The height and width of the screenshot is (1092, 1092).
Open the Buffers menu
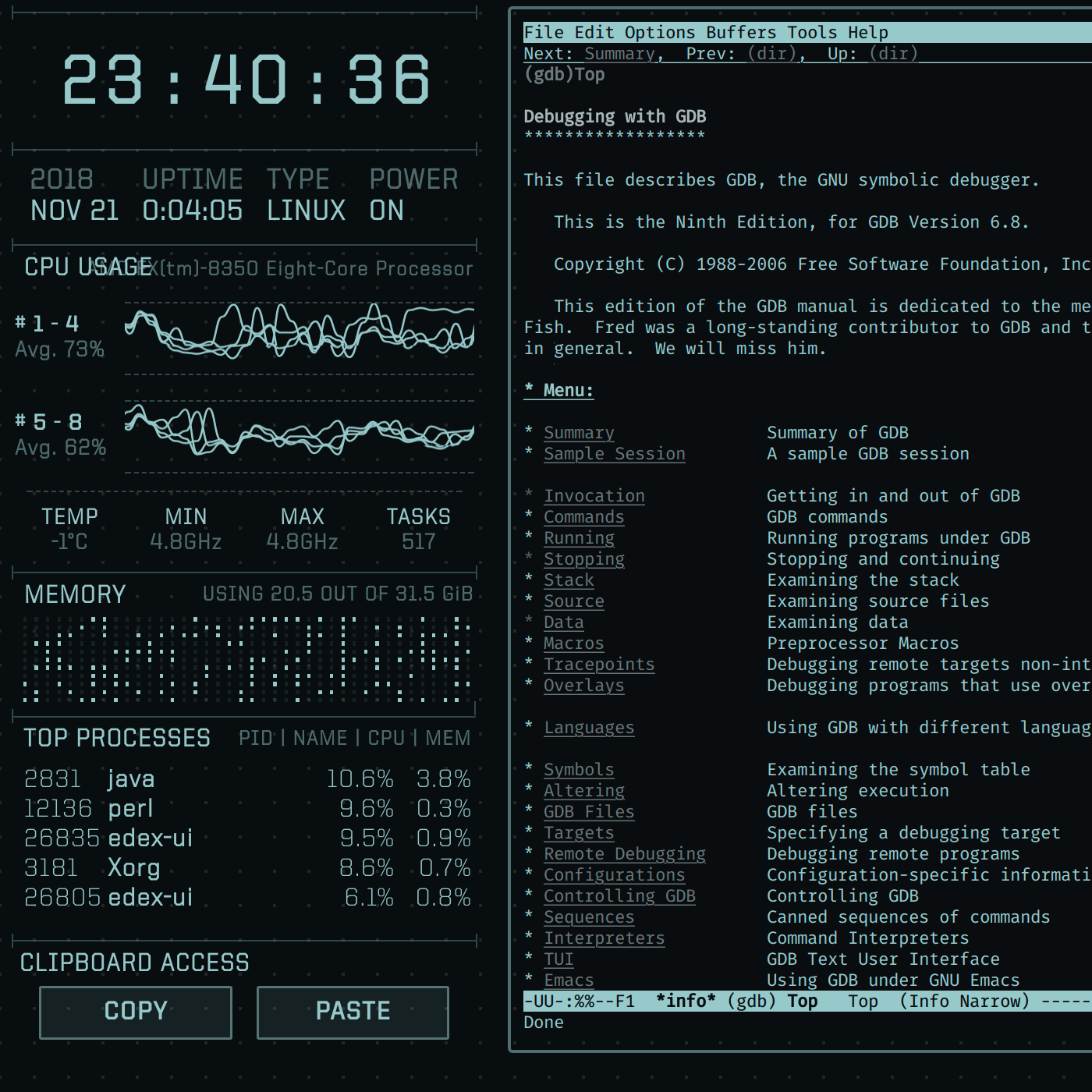click(x=741, y=33)
